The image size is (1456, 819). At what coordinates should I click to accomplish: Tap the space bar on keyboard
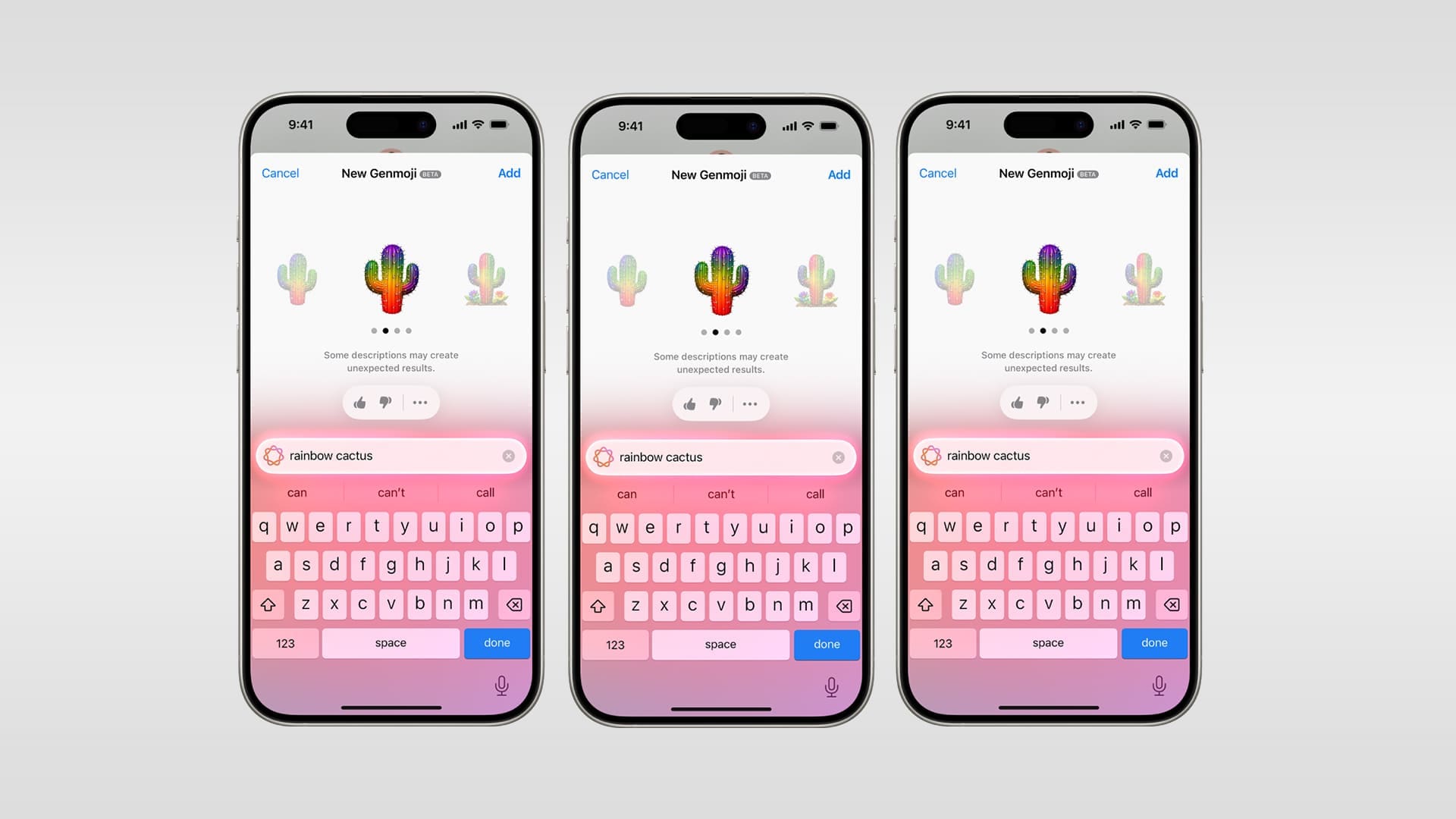(390, 642)
